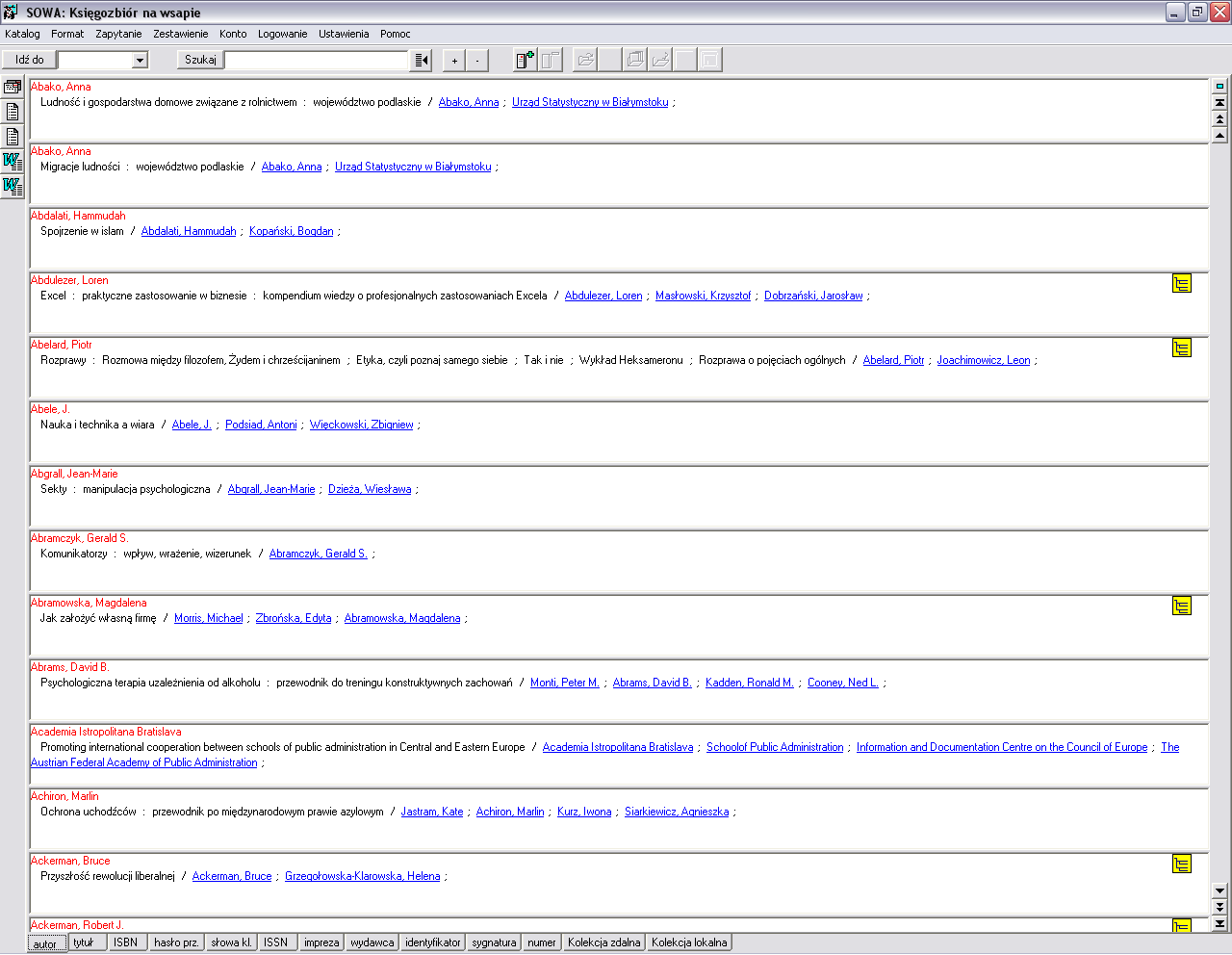Select the title text Spojrzenie w islam
The height and width of the screenshot is (955, 1232).
click(82, 231)
